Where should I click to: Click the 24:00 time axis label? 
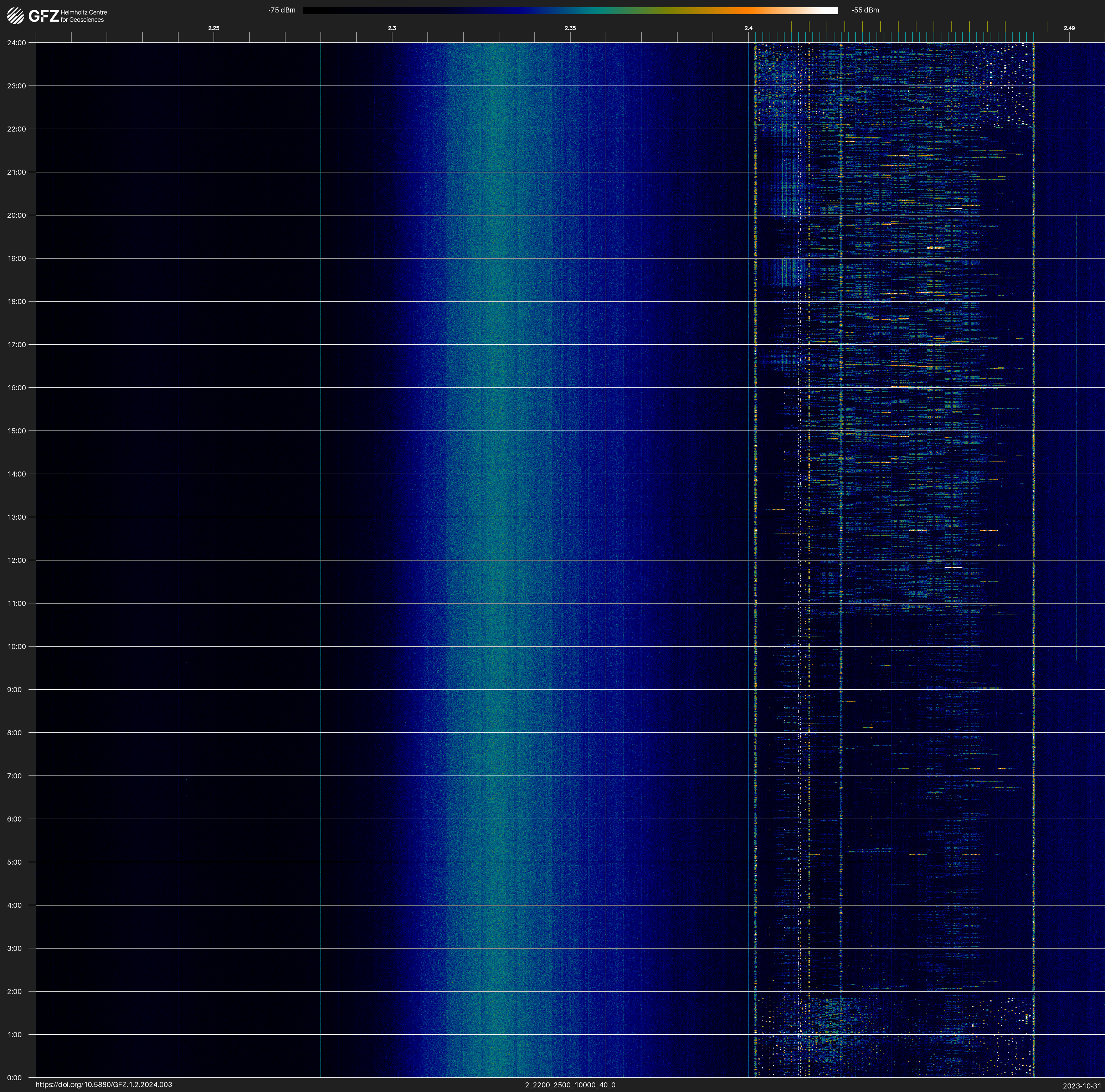pos(17,43)
